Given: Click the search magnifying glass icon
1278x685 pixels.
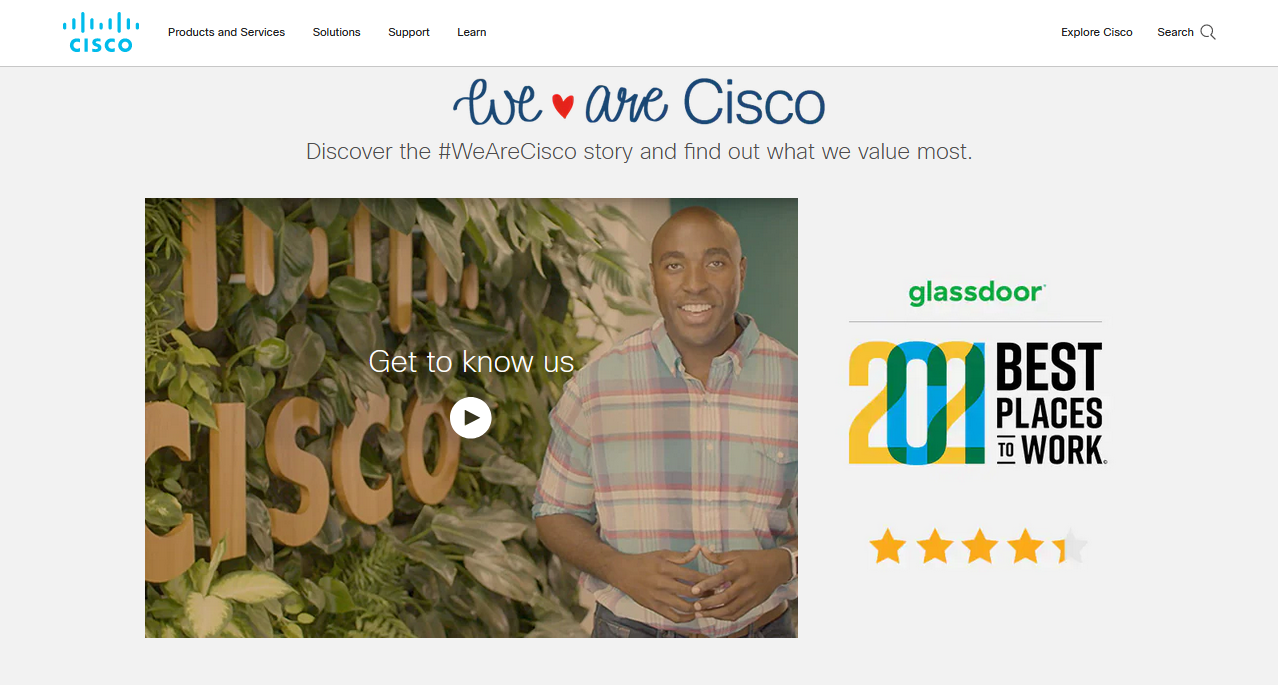Looking at the screenshot, I should [1208, 32].
